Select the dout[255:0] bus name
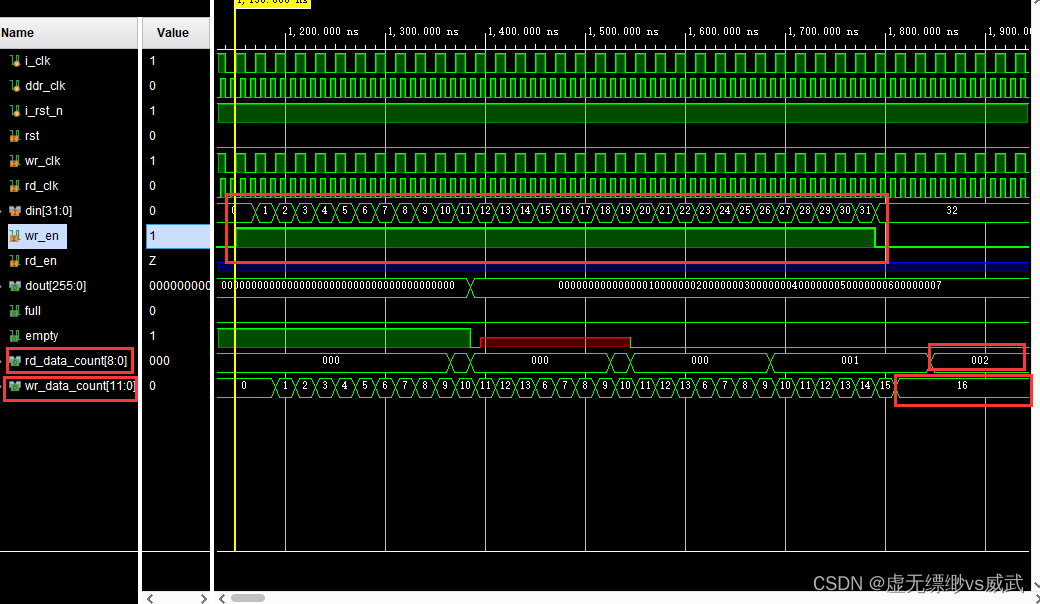 pos(56,286)
